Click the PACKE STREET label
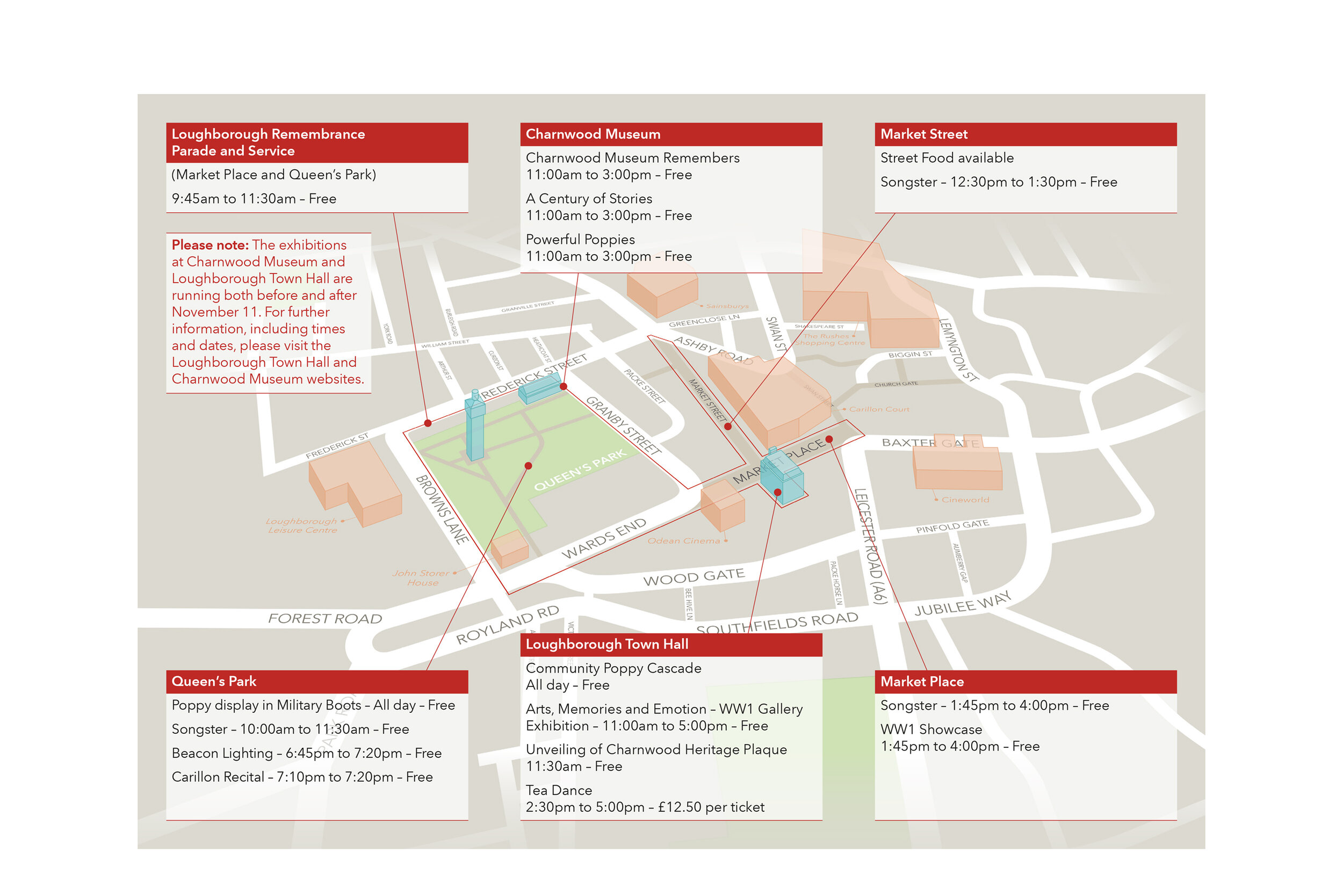1343x896 pixels. click(x=645, y=386)
